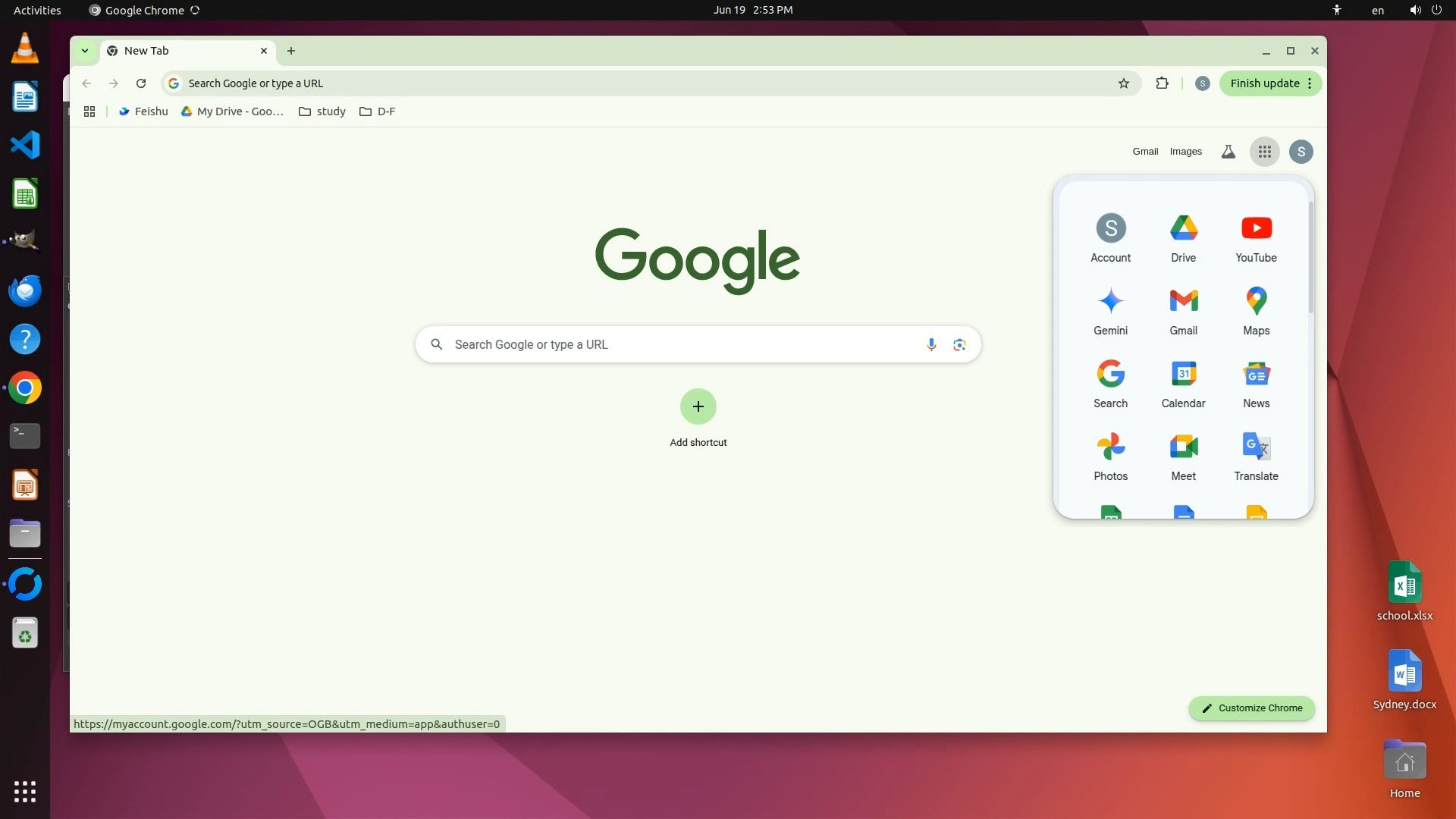Open the Activities overview menu
Screen dimensions: 1456x819
[x=37, y=10]
